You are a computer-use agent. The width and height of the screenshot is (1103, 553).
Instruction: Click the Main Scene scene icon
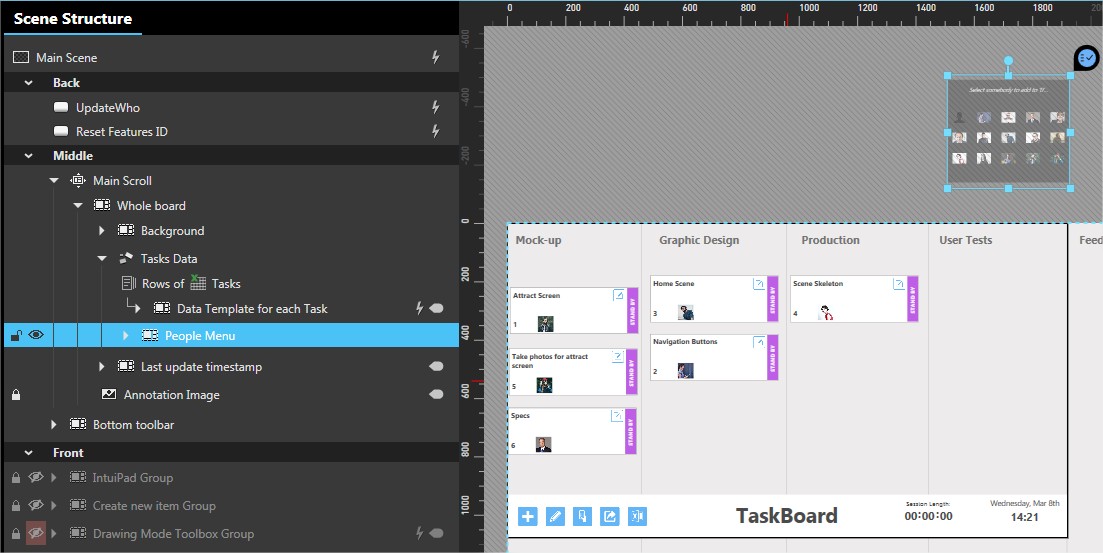[x=21, y=57]
